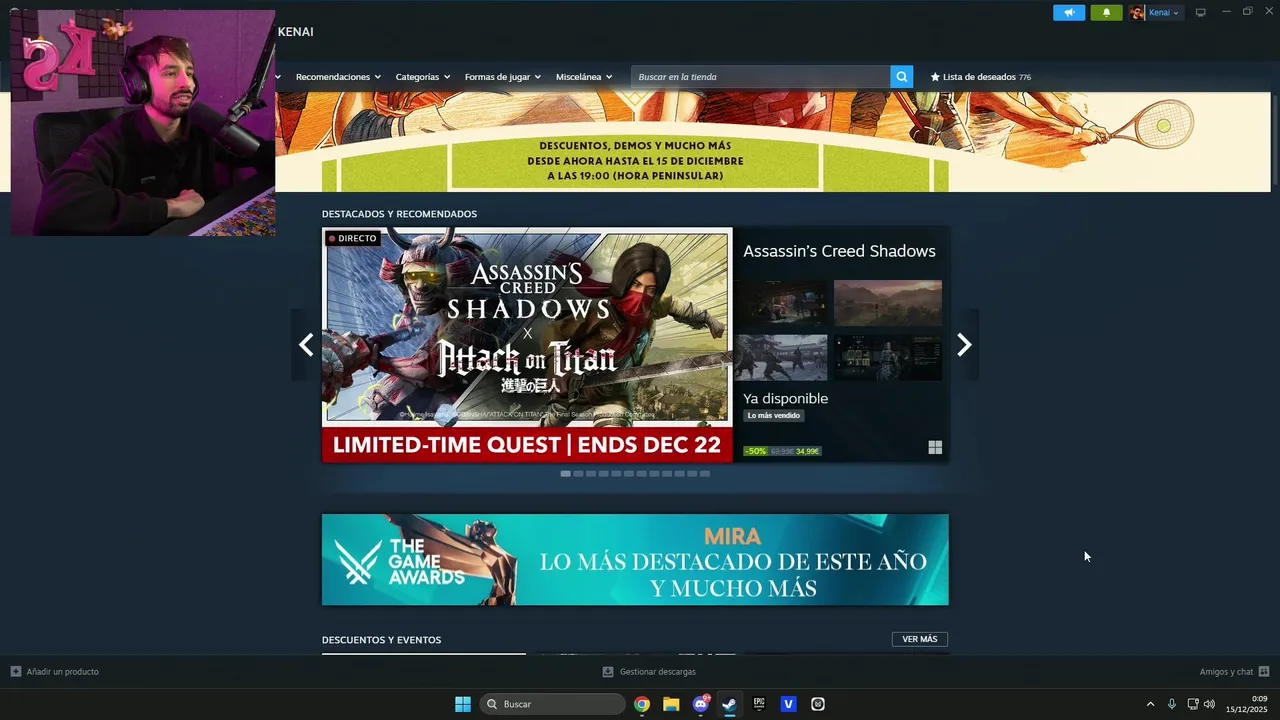Open the green notifications bell
This screenshot has height=720, width=1280.
pyautogui.click(x=1106, y=13)
